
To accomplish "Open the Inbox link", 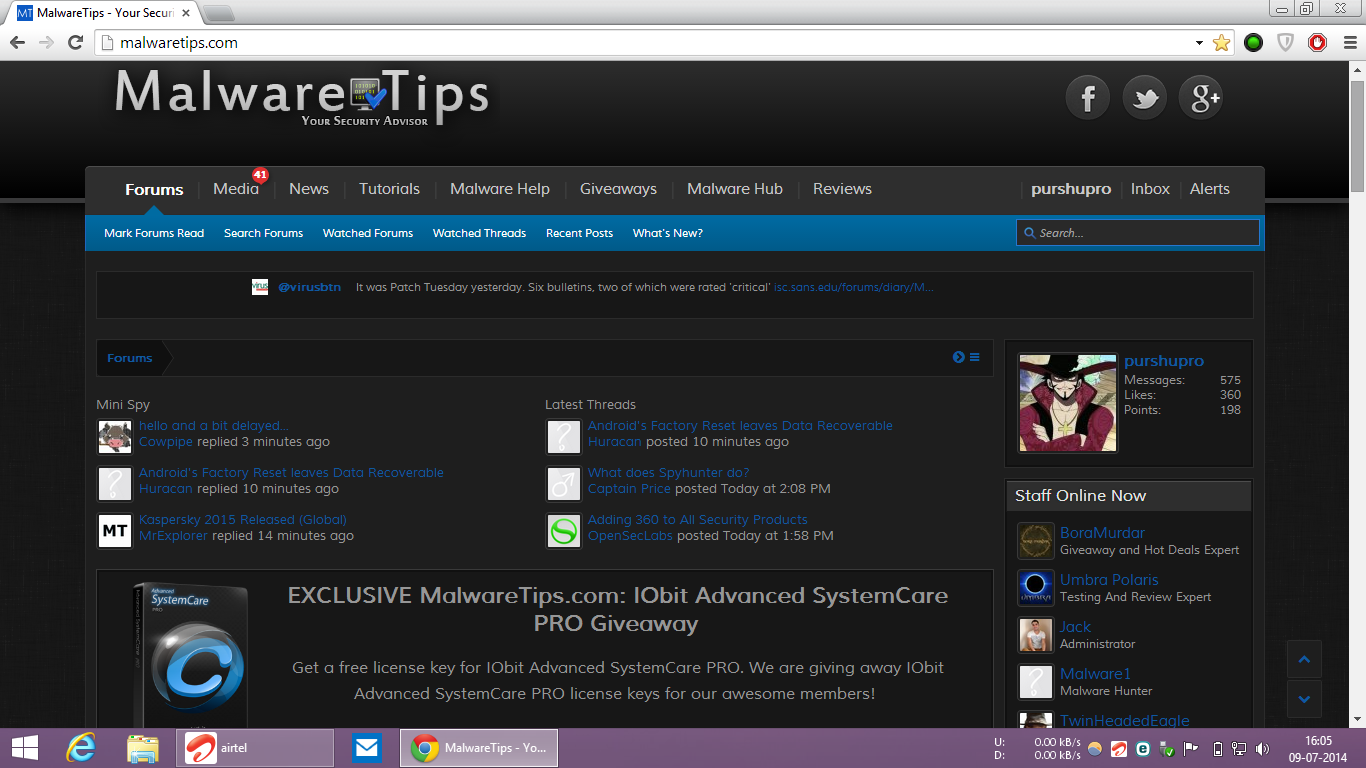I will click(x=1150, y=189).
